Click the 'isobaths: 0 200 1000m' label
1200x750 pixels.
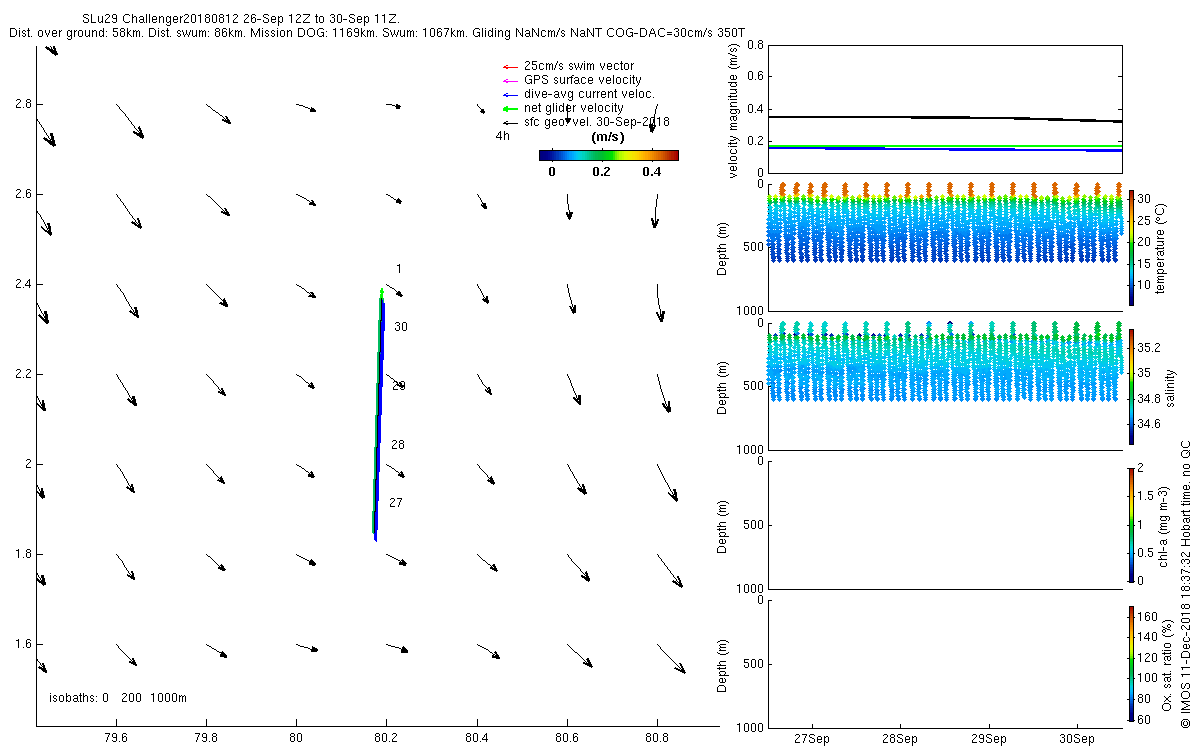[118, 698]
